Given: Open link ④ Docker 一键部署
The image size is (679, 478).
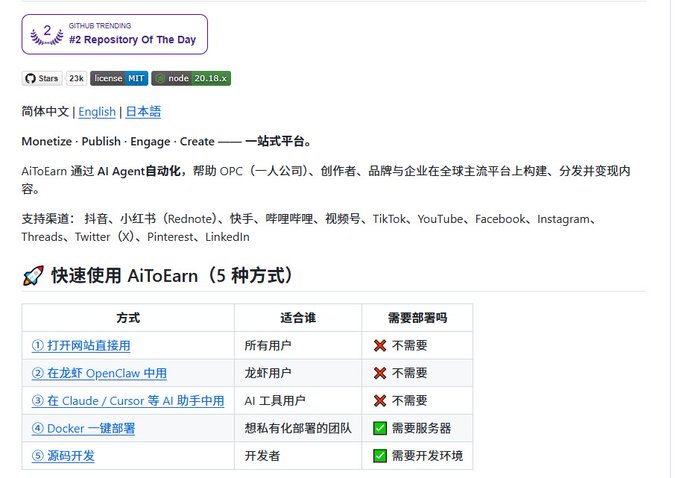Looking at the screenshot, I should [83, 428].
